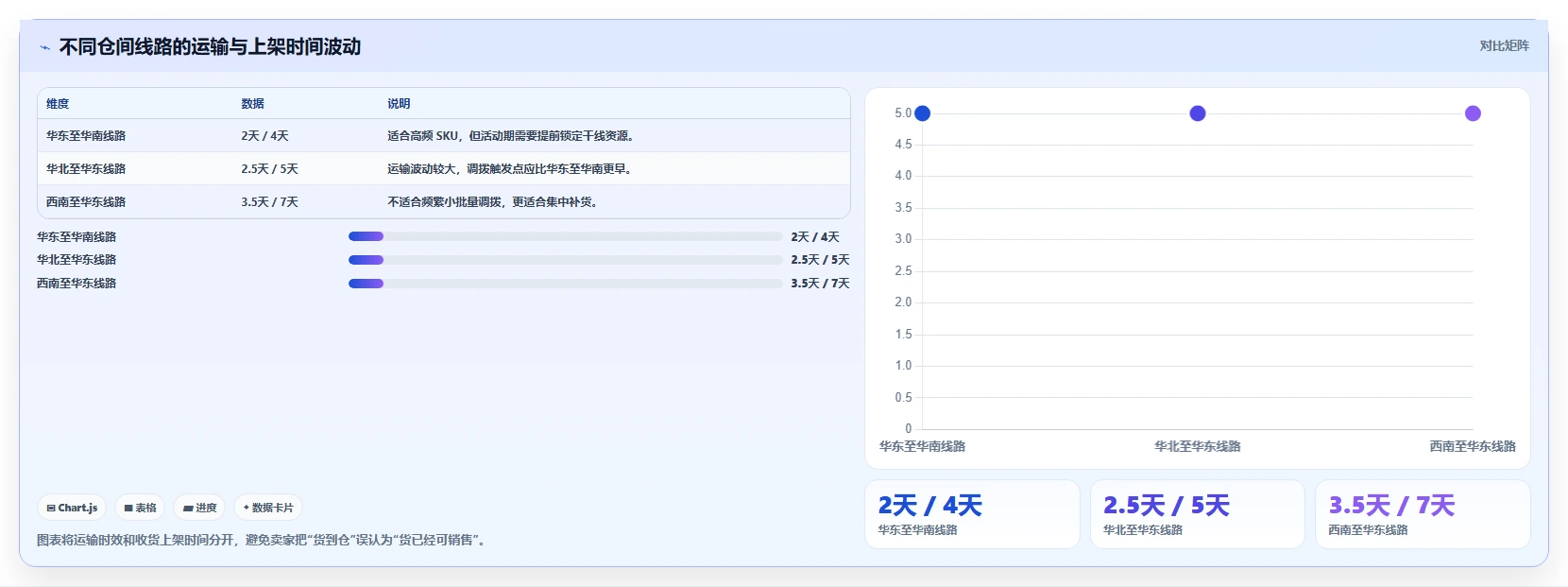
Task: Click progress list label 华东至华南线路
Action: coord(77,237)
